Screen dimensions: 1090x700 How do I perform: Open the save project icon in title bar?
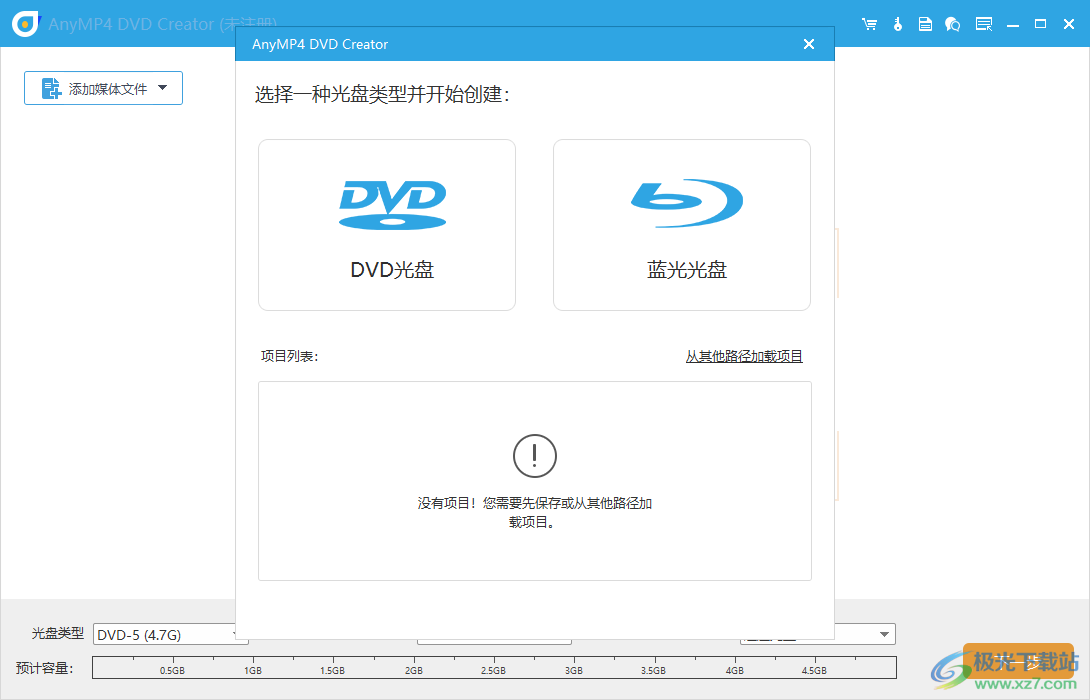pos(925,23)
